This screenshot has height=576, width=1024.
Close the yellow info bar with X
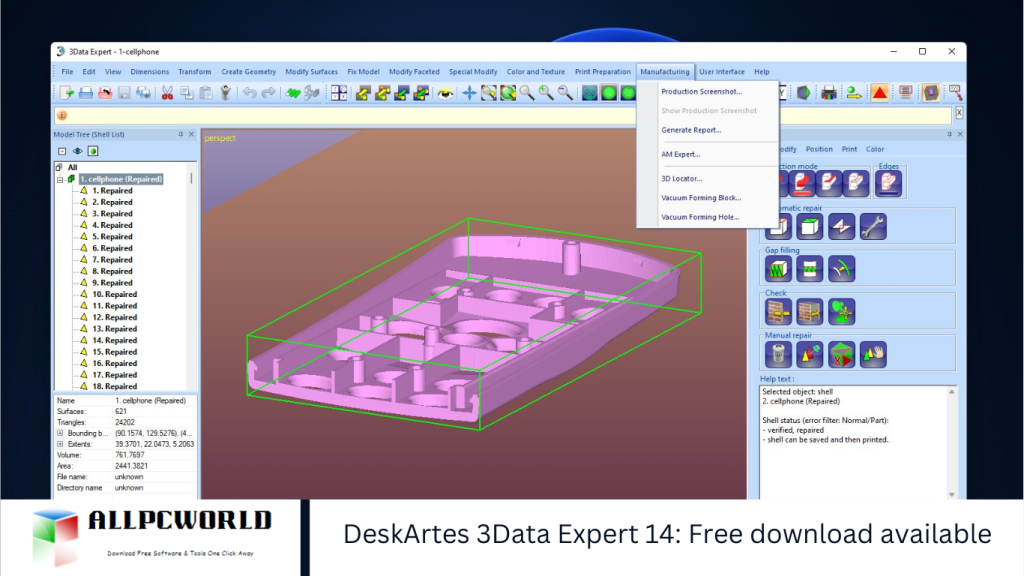click(x=959, y=113)
